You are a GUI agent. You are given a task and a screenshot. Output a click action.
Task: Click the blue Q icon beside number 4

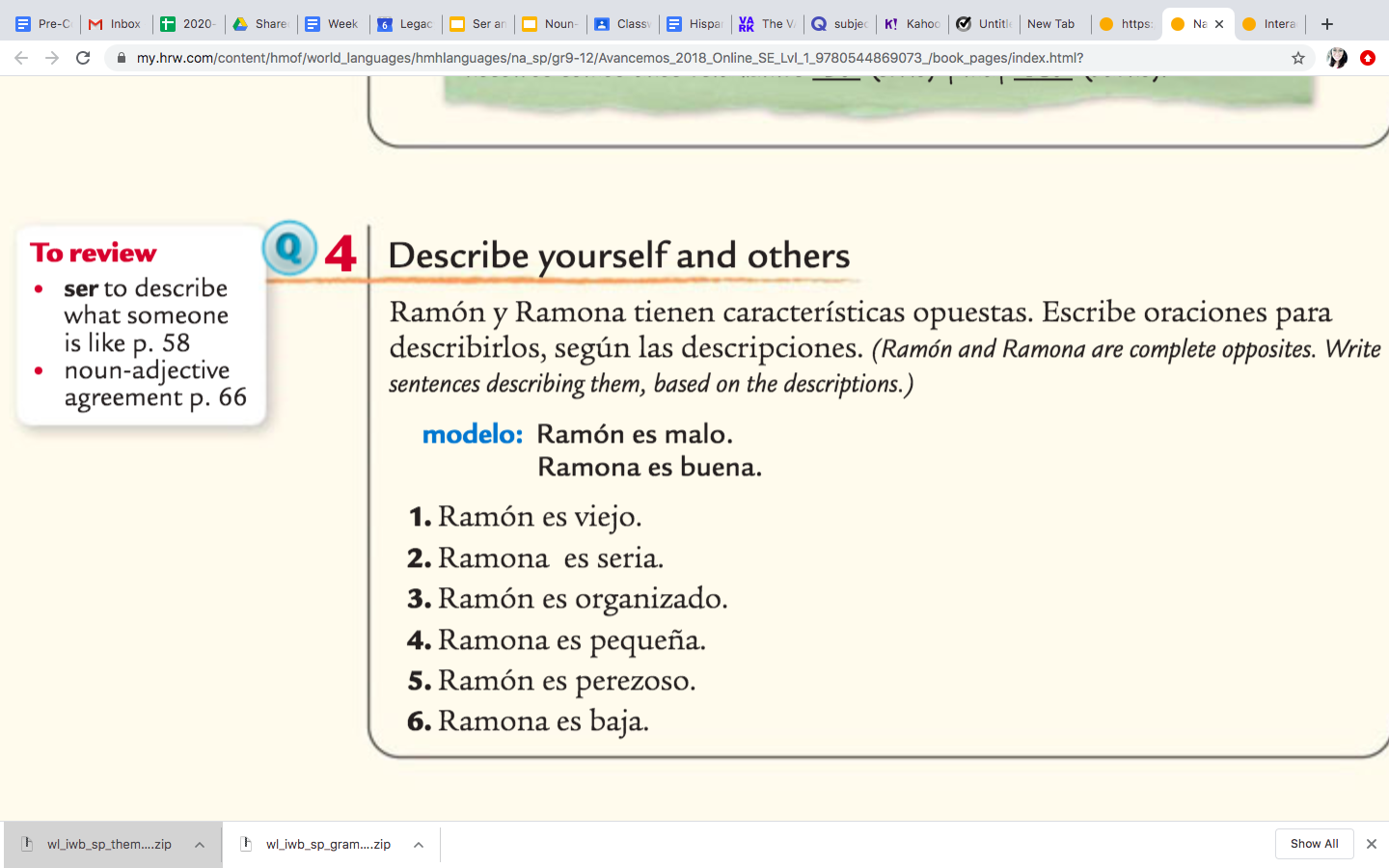tap(289, 248)
